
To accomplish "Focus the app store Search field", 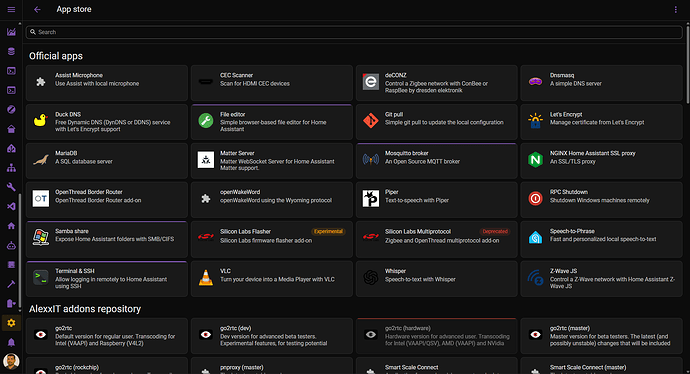I will (x=354, y=32).
